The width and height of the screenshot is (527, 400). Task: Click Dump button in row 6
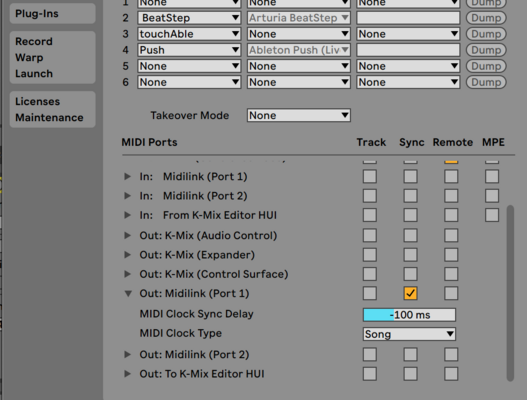coord(486,82)
